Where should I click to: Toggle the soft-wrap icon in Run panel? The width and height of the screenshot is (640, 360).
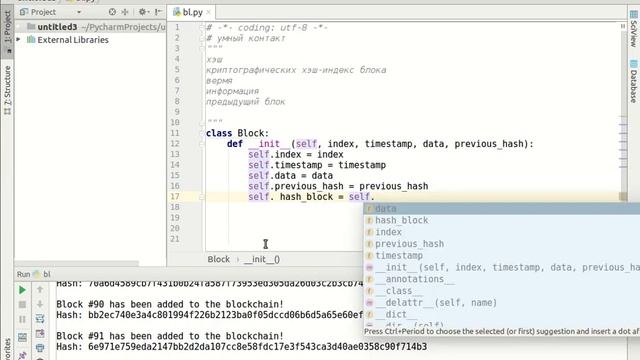click(x=40, y=319)
